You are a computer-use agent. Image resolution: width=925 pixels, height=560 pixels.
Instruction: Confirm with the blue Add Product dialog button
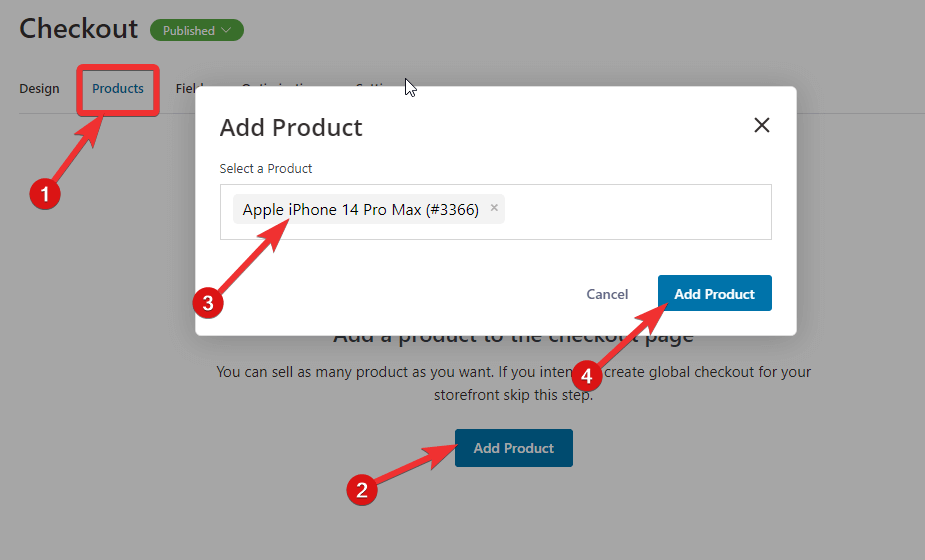[x=714, y=293]
